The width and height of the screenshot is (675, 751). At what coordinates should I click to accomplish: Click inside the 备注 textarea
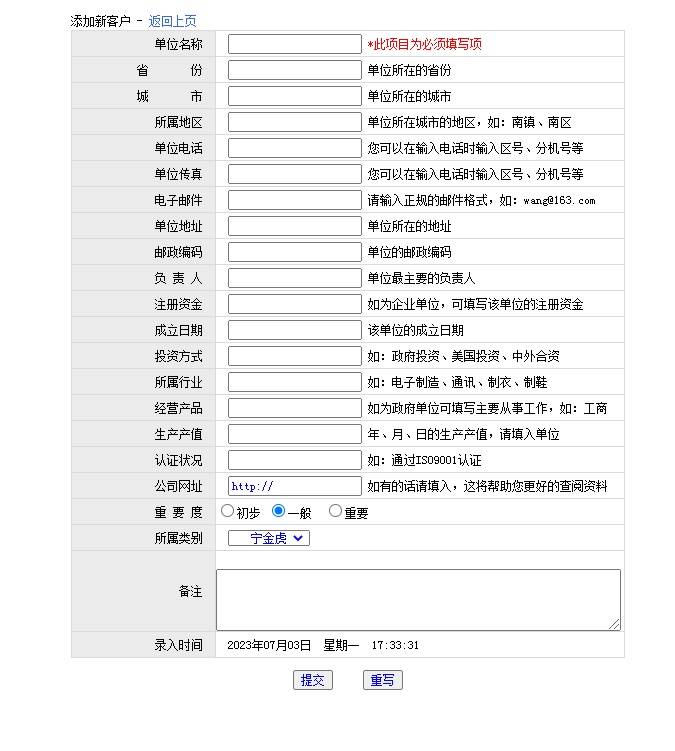click(418, 600)
